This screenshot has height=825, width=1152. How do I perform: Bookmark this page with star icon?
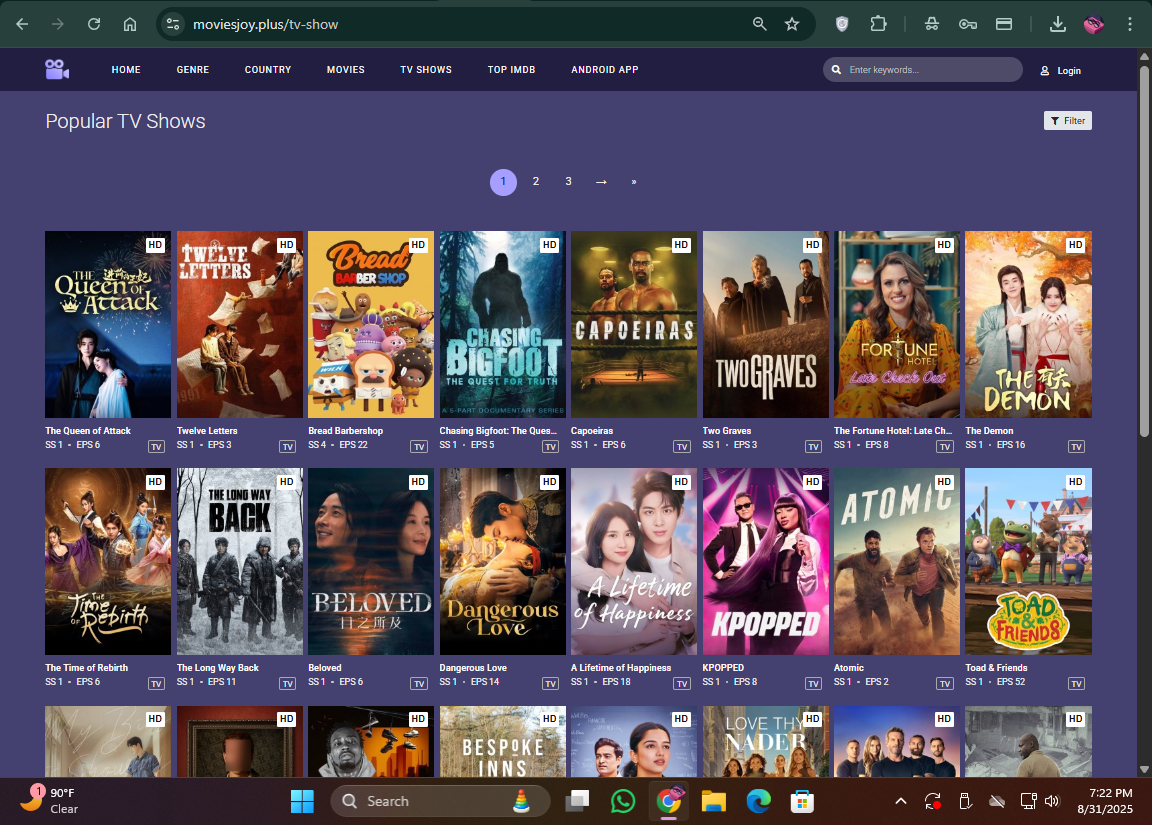point(792,24)
